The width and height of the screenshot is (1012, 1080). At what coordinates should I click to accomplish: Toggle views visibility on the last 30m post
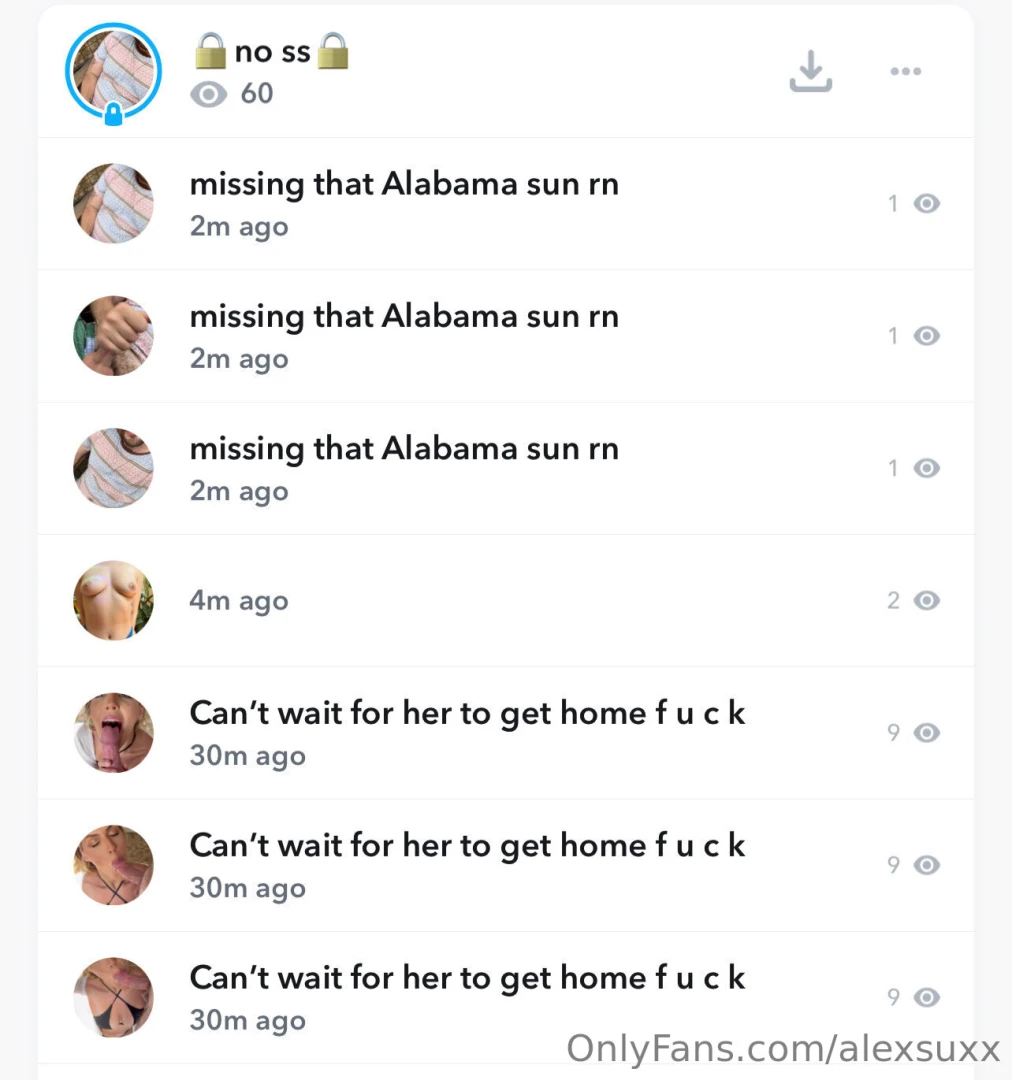pos(926,997)
